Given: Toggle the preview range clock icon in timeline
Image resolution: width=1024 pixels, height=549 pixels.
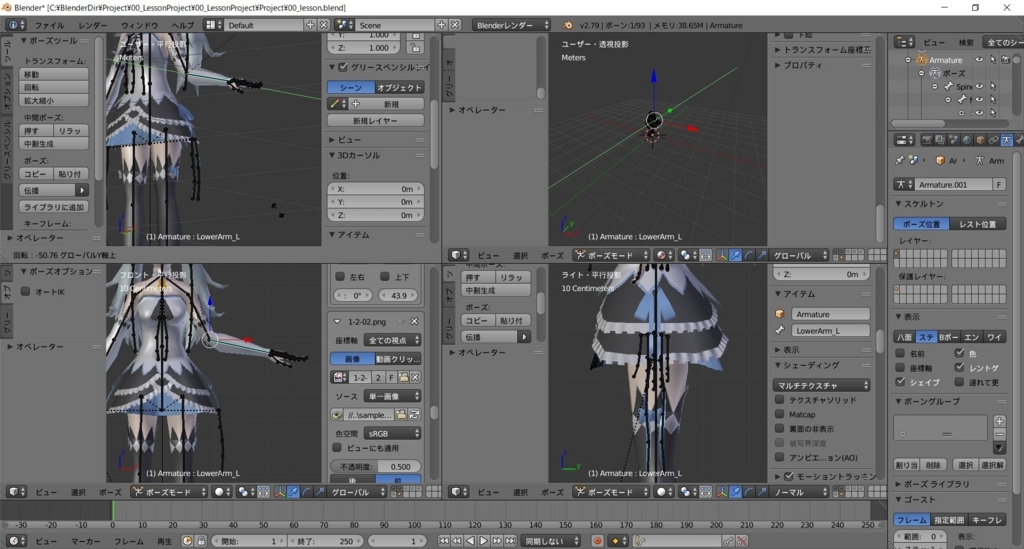Looking at the screenshot, I should pyautogui.click(x=187, y=541).
